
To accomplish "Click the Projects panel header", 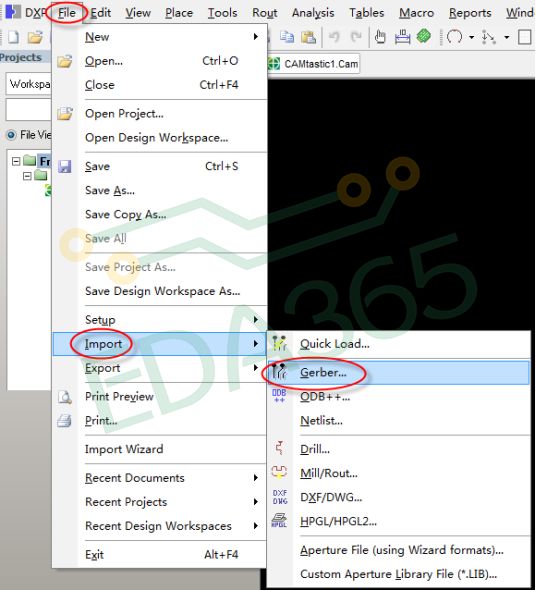I will [x=25, y=57].
